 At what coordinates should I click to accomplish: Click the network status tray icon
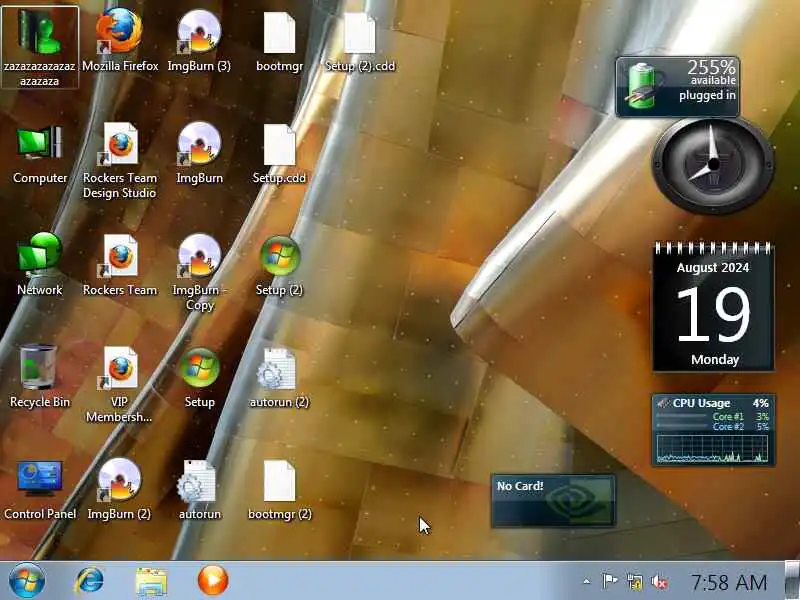[635, 582]
